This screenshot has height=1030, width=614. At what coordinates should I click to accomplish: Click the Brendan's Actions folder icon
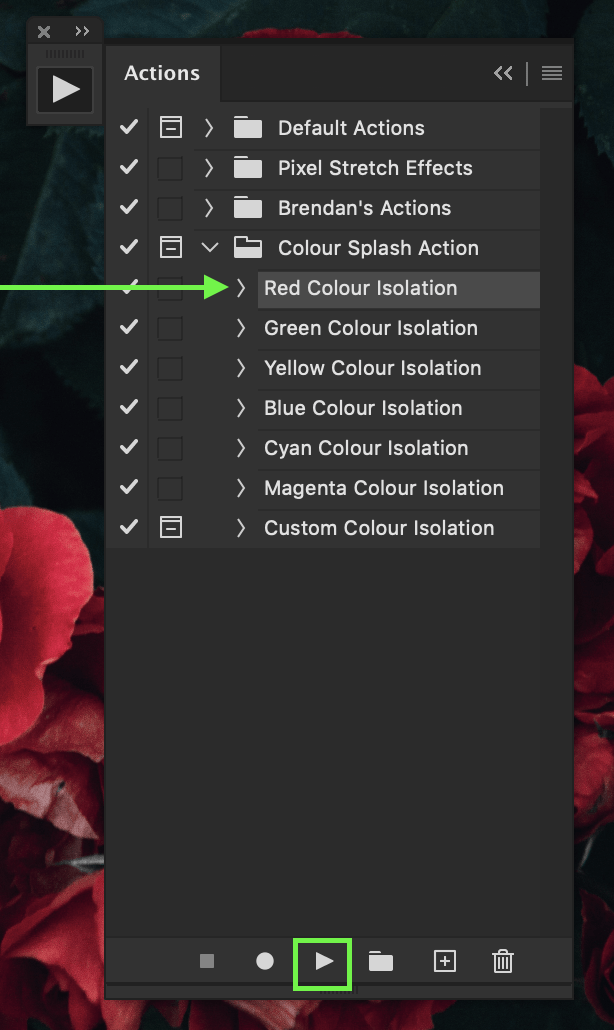pyautogui.click(x=248, y=208)
